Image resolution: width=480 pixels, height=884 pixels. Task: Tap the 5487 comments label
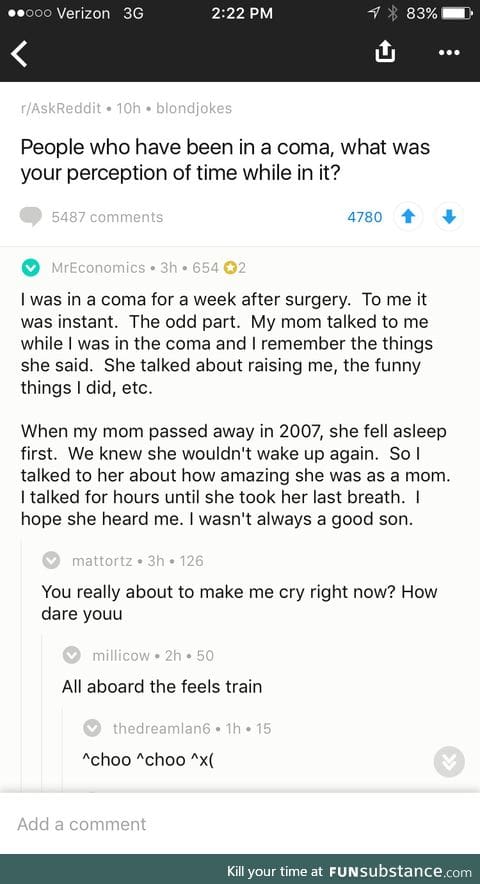coord(107,217)
